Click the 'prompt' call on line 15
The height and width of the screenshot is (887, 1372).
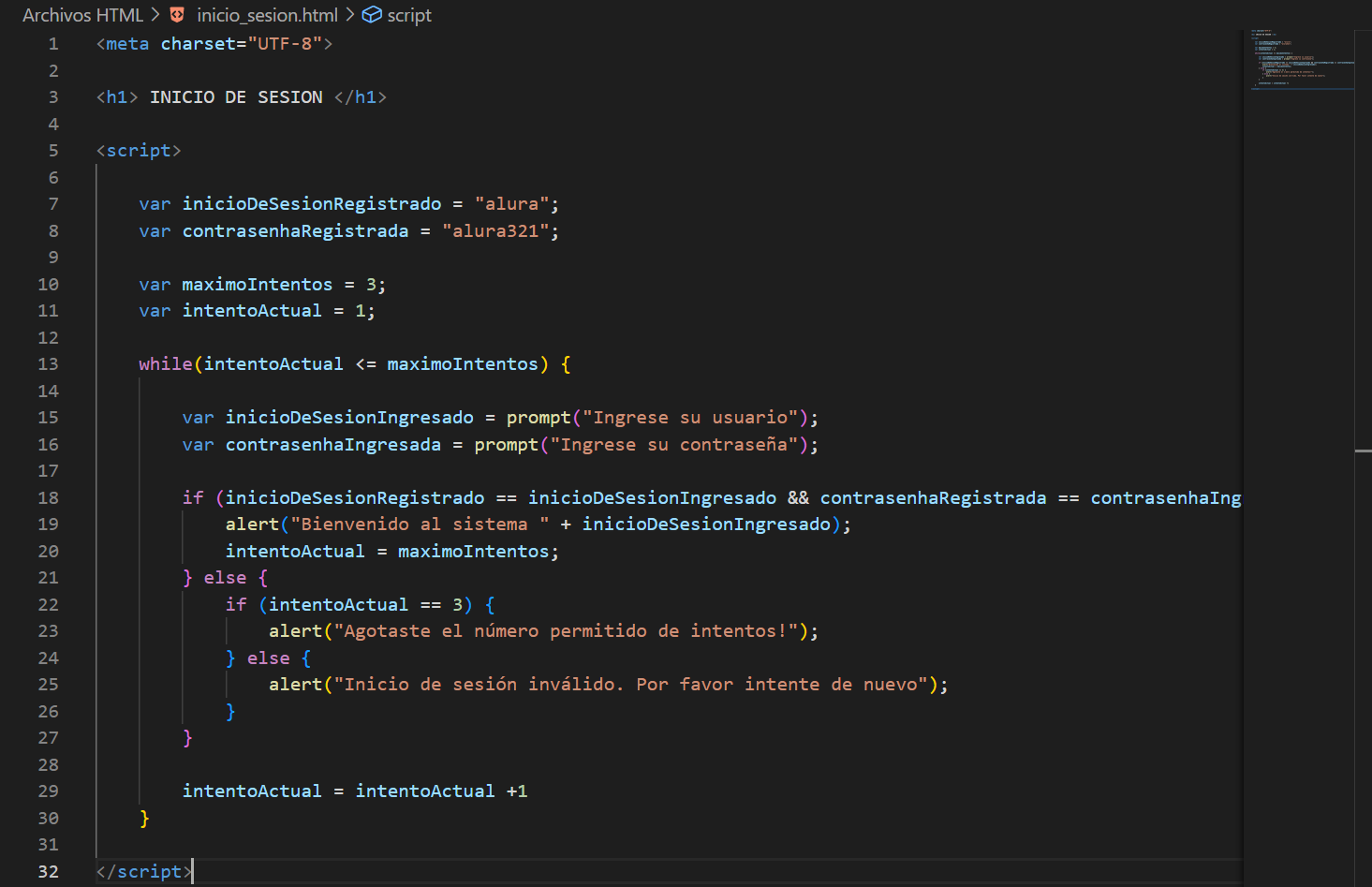pyautogui.click(x=538, y=418)
